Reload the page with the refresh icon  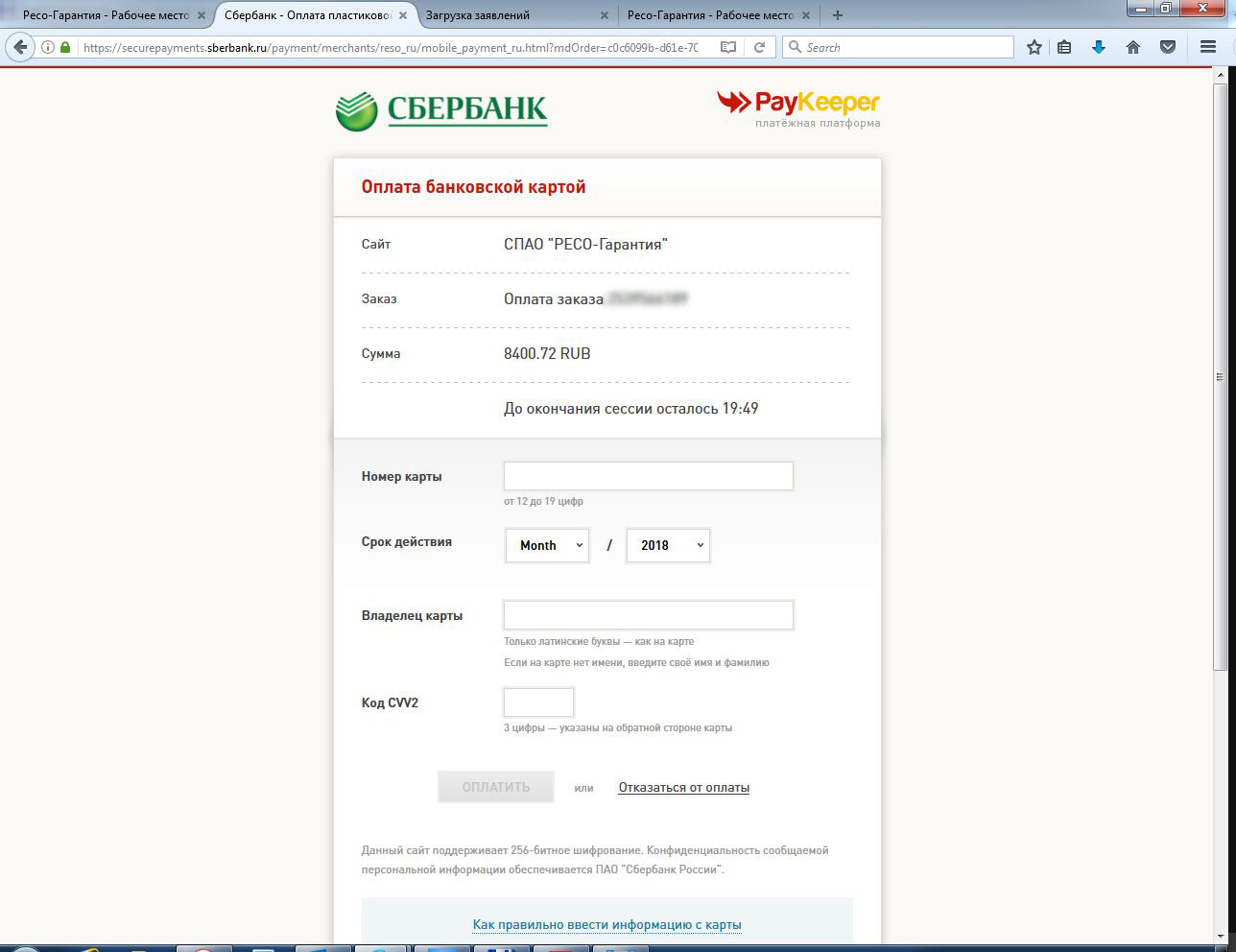point(759,47)
